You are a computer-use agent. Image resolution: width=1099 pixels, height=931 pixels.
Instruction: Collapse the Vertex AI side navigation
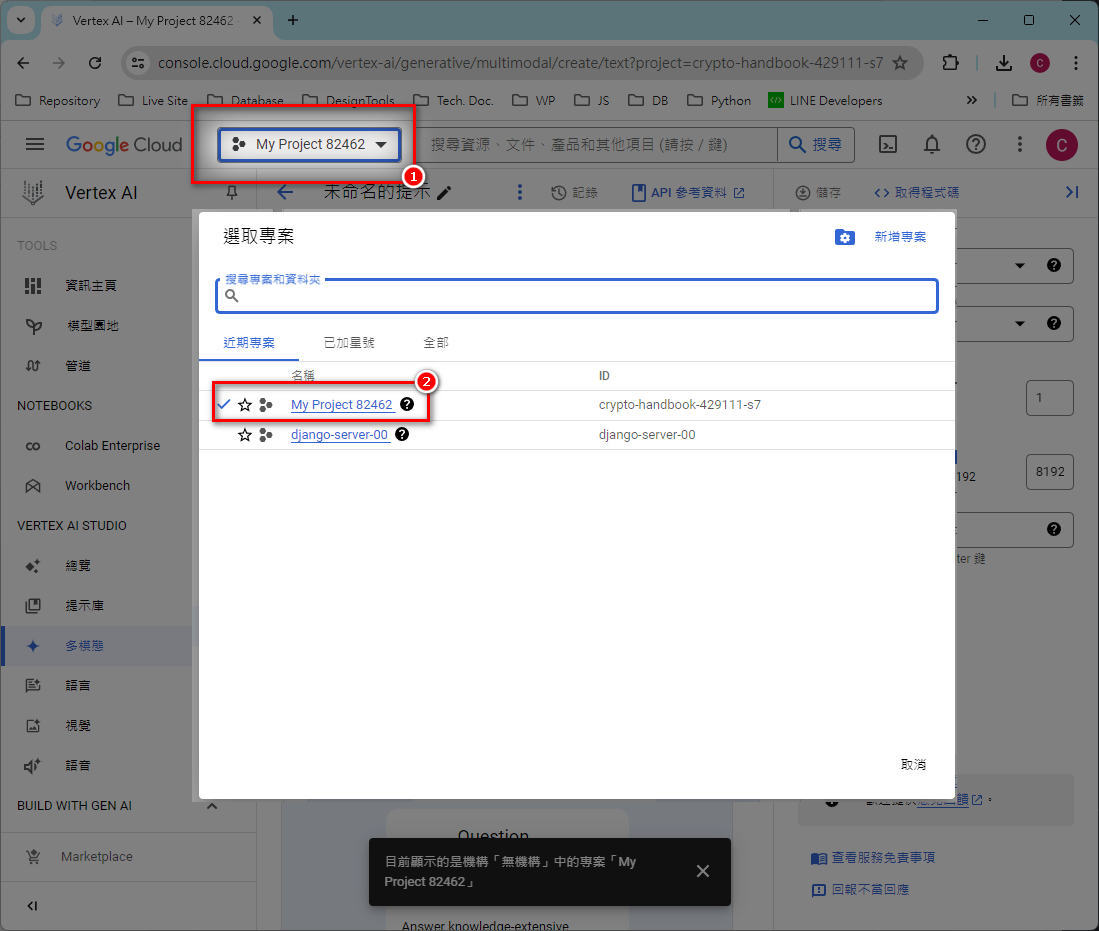32,906
